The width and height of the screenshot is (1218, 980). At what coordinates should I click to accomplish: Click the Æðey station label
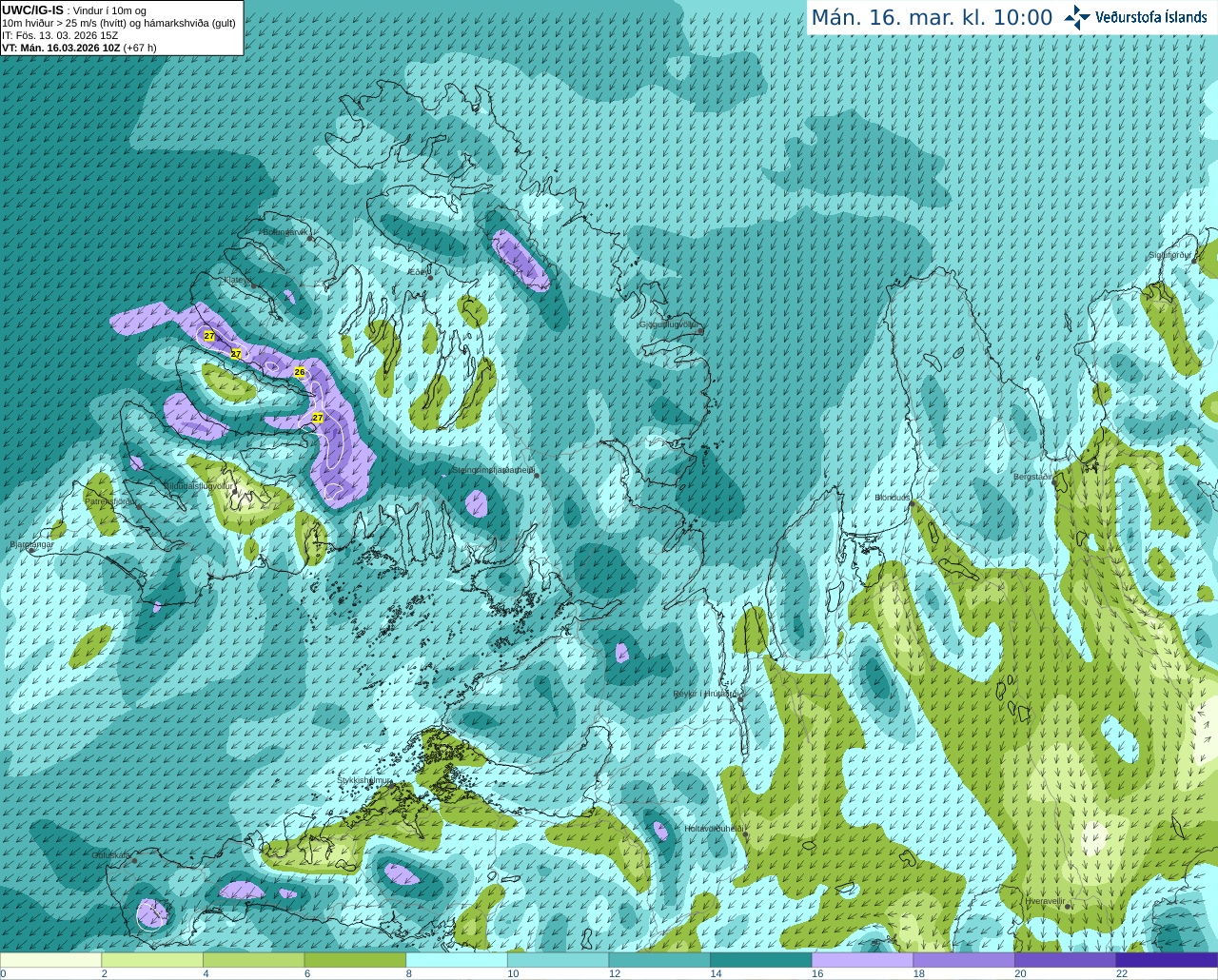[418, 272]
